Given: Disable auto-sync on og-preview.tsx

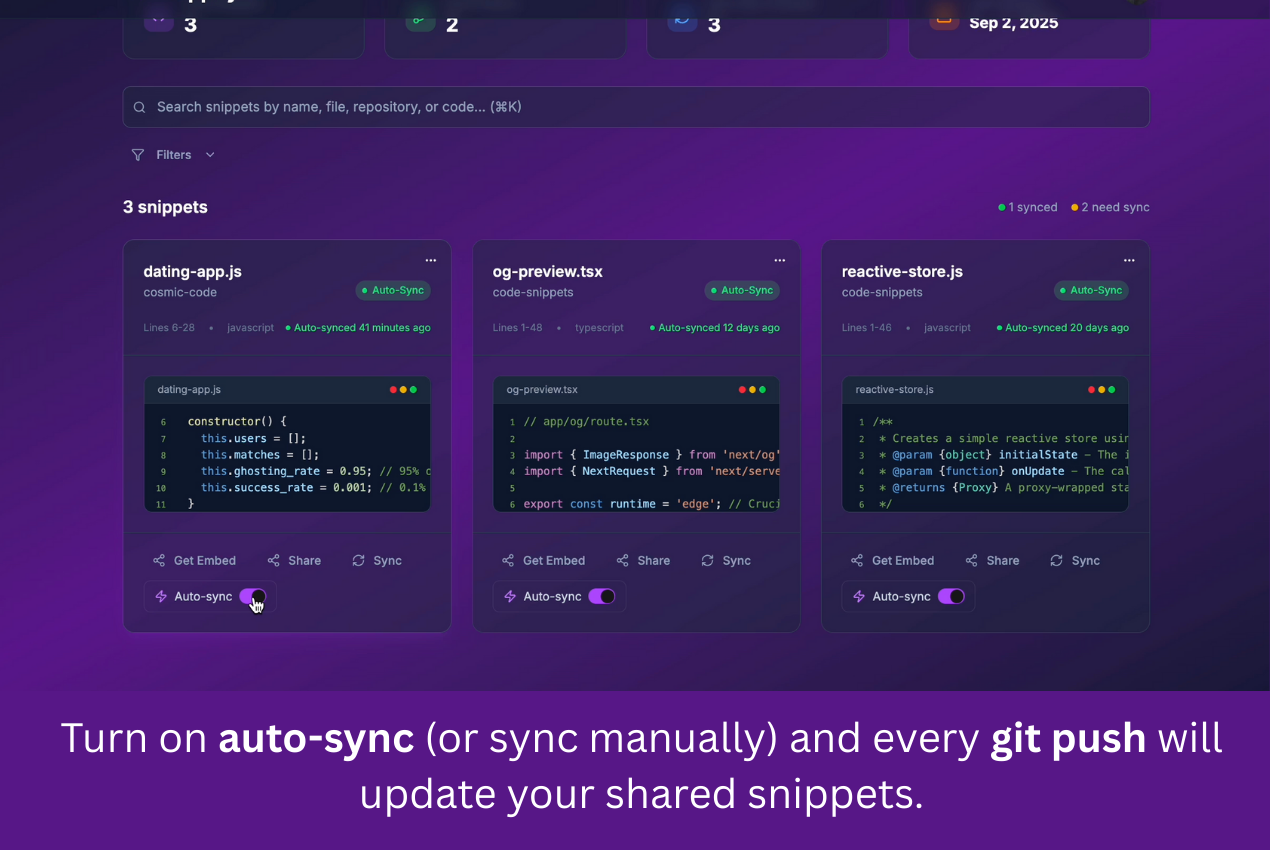Looking at the screenshot, I should pyautogui.click(x=601, y=597).
